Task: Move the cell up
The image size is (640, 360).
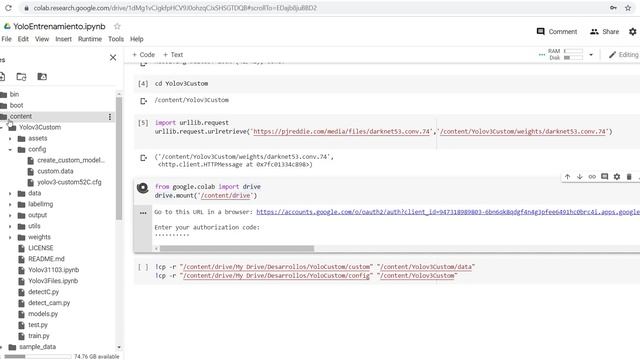Action: tap(567, 177)
